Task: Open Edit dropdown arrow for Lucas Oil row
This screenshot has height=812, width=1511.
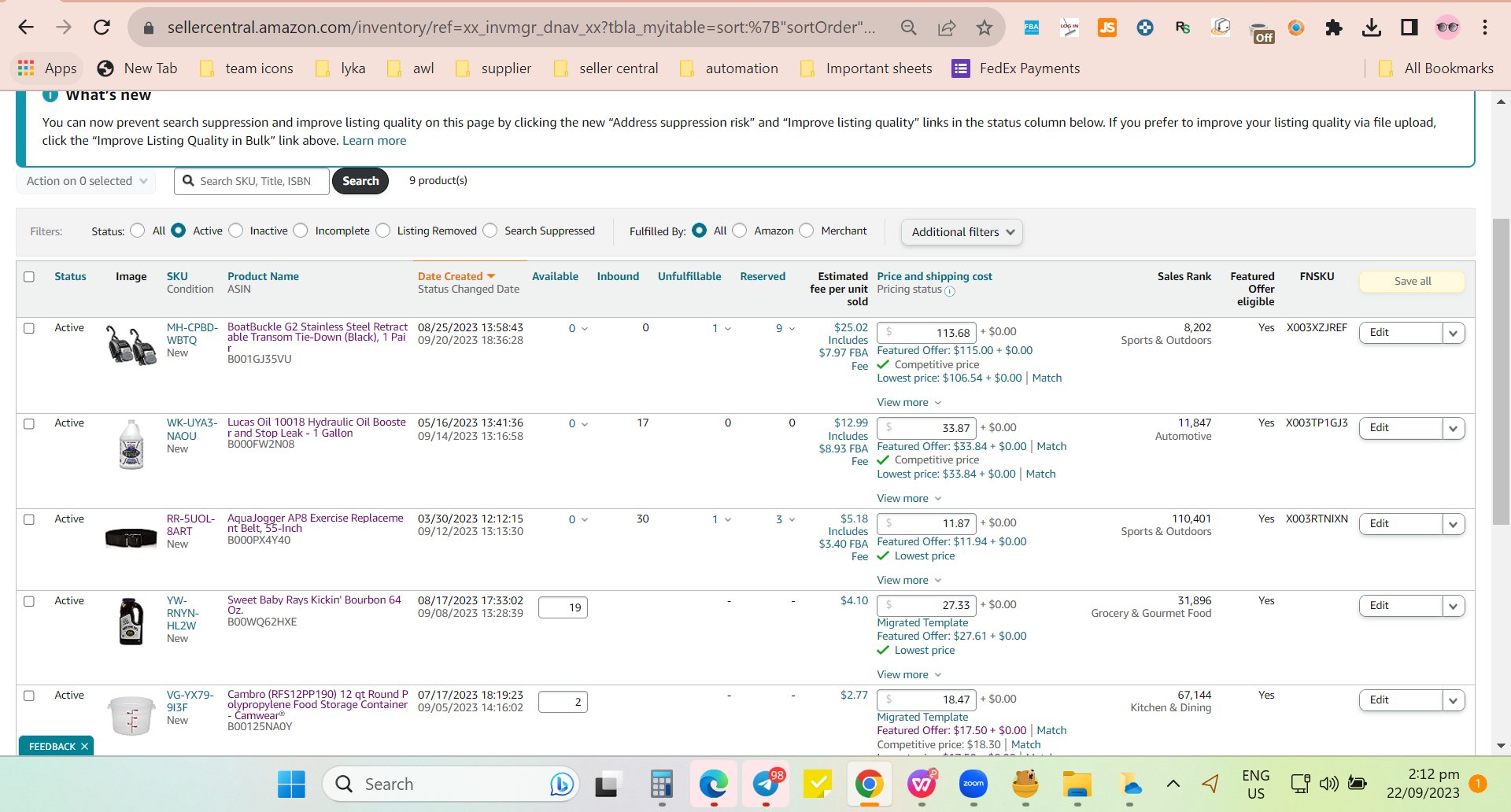Action: pyautogui.click(x=1454, y=428)
